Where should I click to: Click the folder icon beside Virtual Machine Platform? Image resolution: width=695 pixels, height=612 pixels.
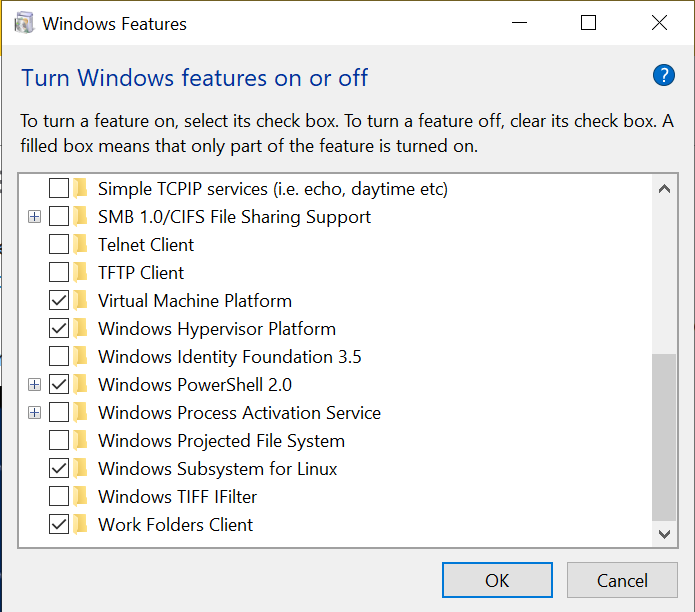tap(81, 301)
